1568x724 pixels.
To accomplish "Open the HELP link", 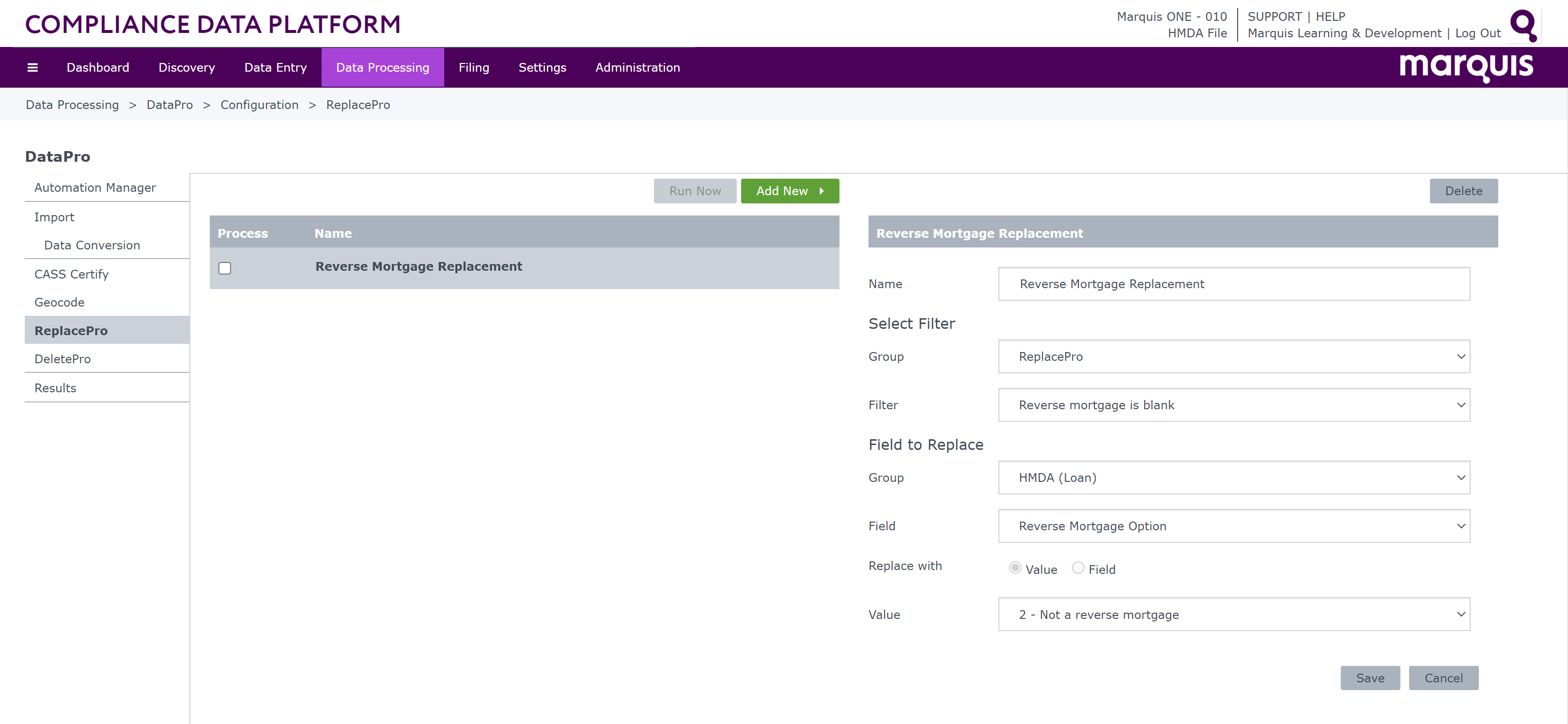I will pyautogui.click(x=1331, y=17).
